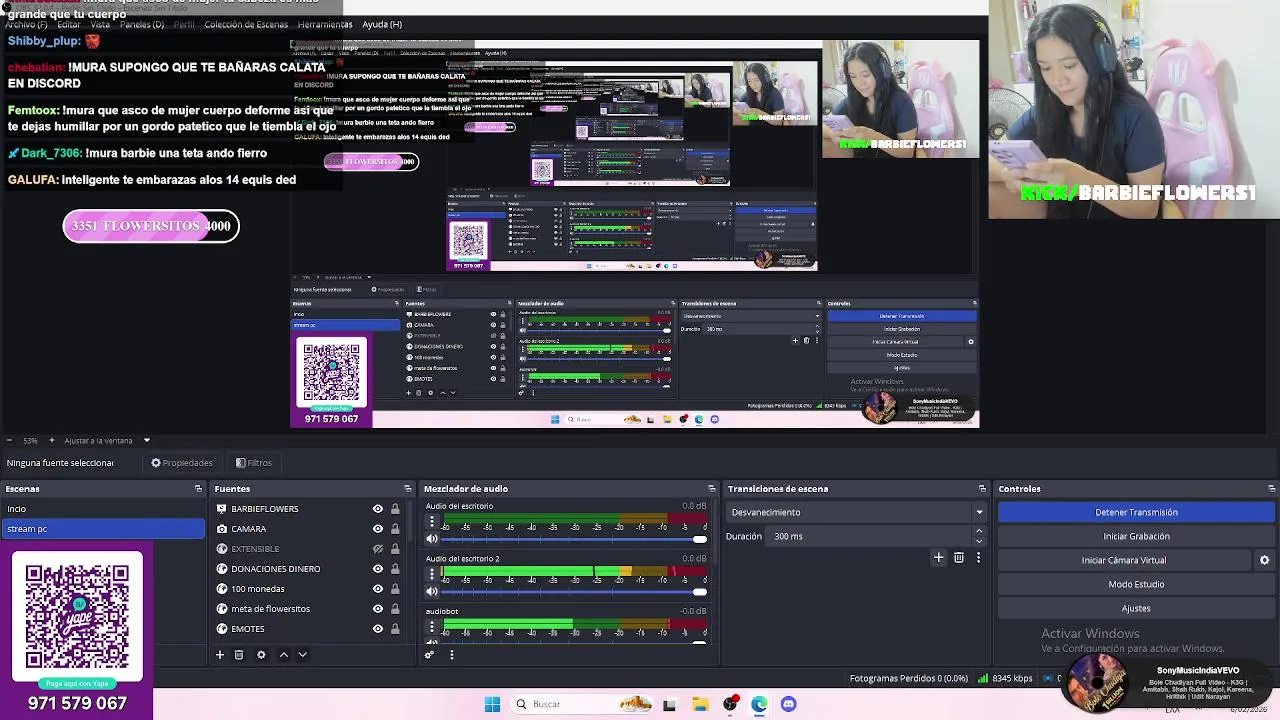Click Iniciar Grabación button
Screen dimensions: 1280x720
tap(1136, 536)
